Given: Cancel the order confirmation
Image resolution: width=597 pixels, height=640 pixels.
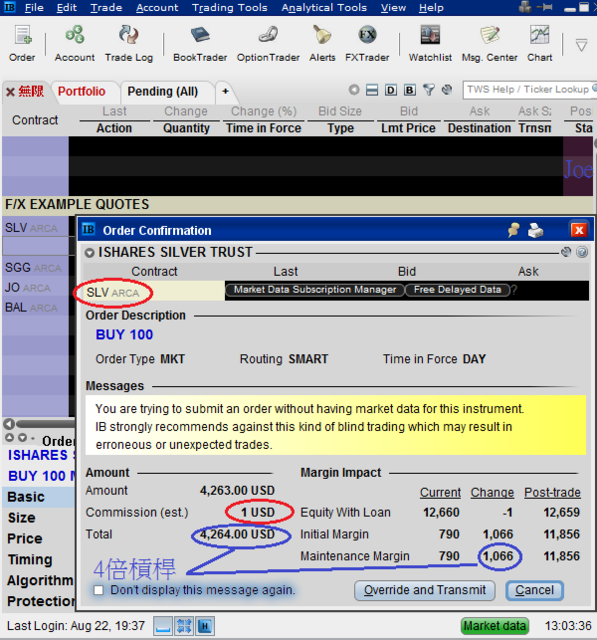Looking at the screenshot, I should pyautogui.click(x=535, y=590).
